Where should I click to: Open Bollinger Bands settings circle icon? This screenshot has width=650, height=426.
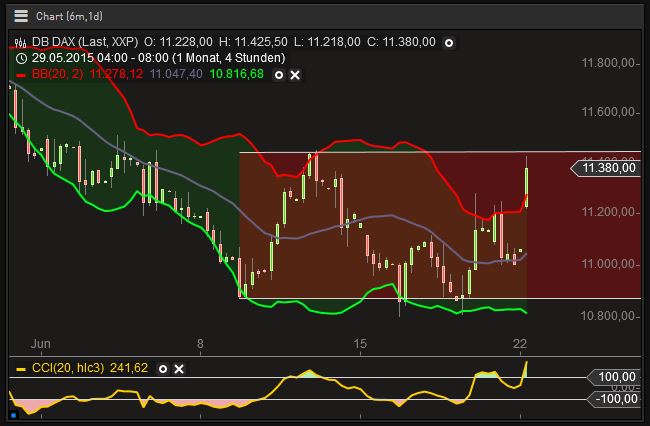click(279, 74)
